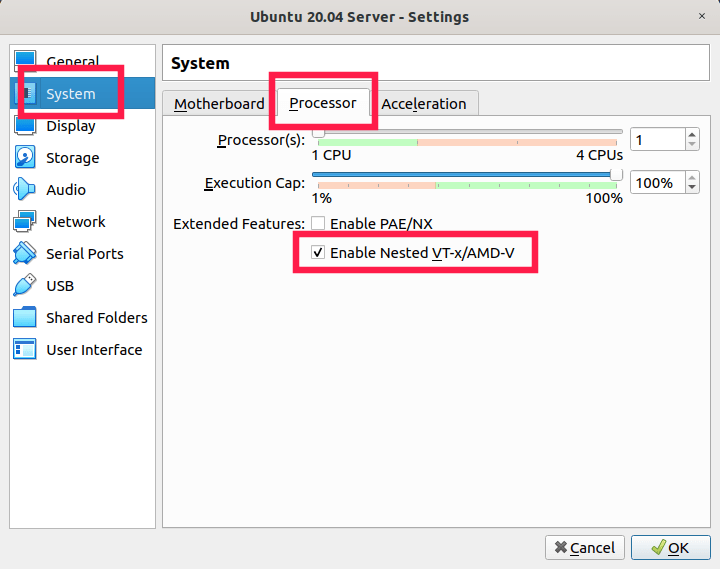
Task: Select the General category label
Action: (x=73, y=61)
